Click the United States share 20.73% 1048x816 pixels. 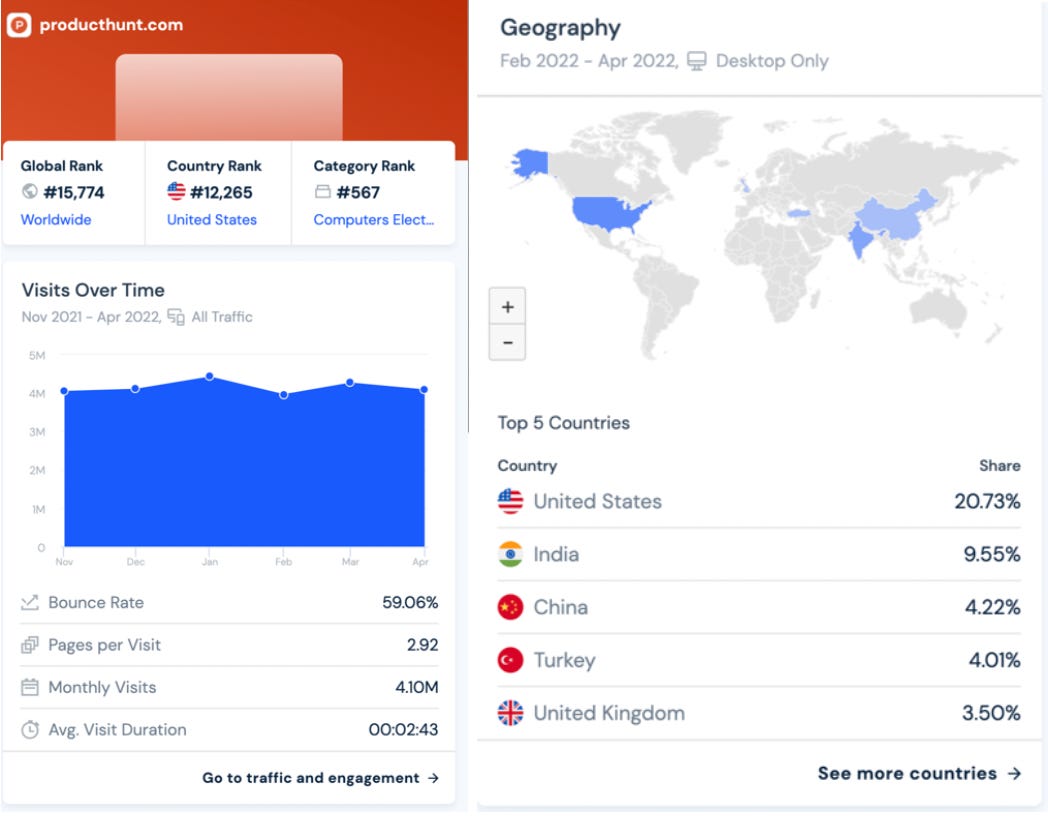click(x=987, y=502)
